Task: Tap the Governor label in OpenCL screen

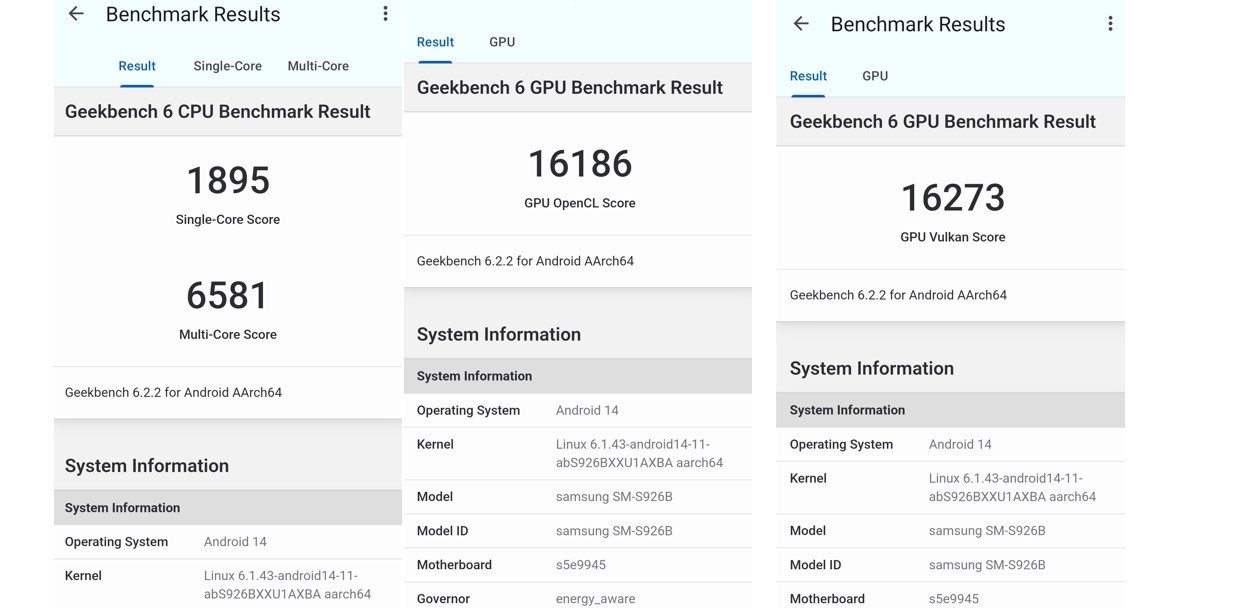Action: (443, 599)
